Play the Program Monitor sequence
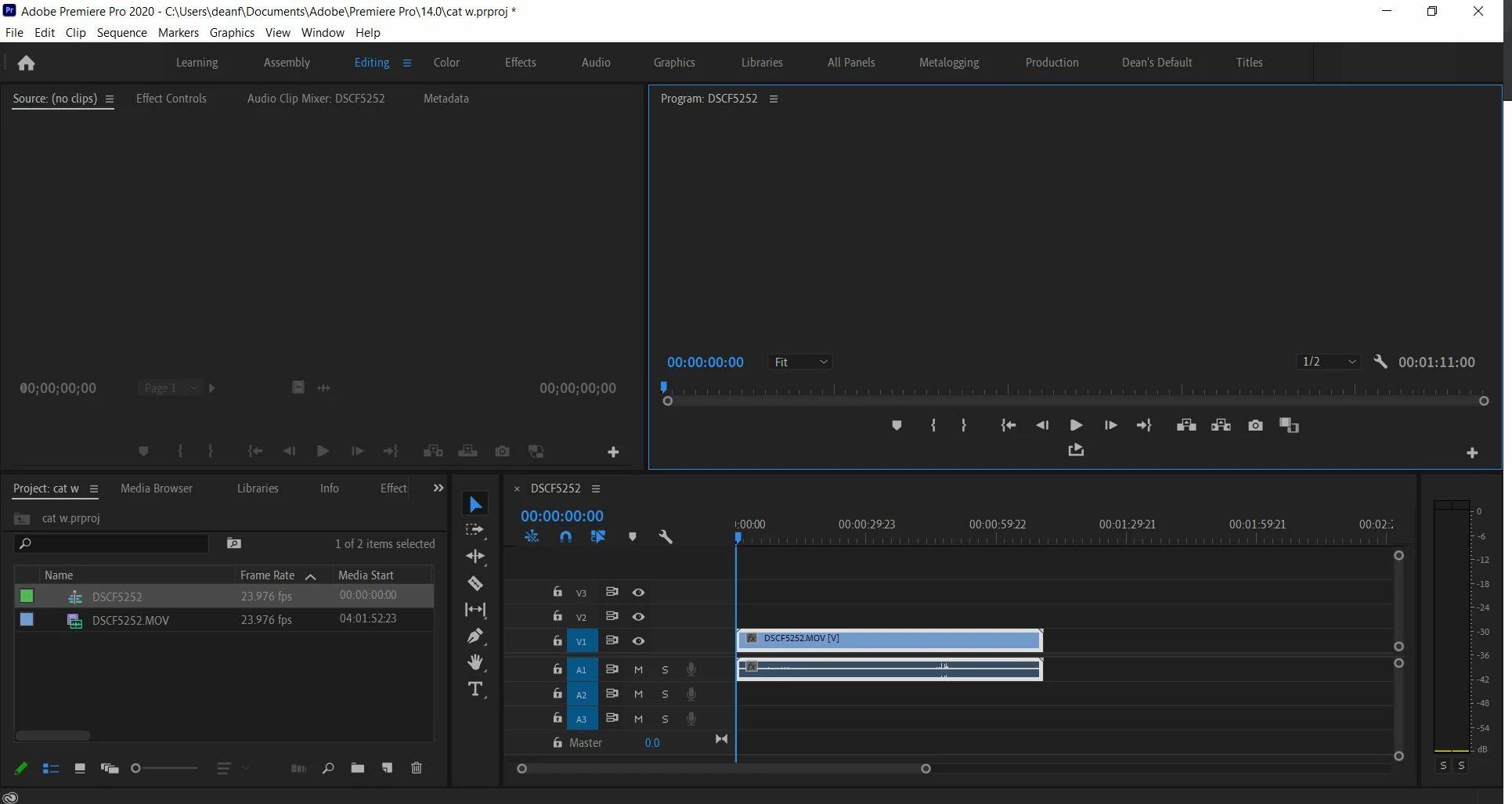 1076,425
